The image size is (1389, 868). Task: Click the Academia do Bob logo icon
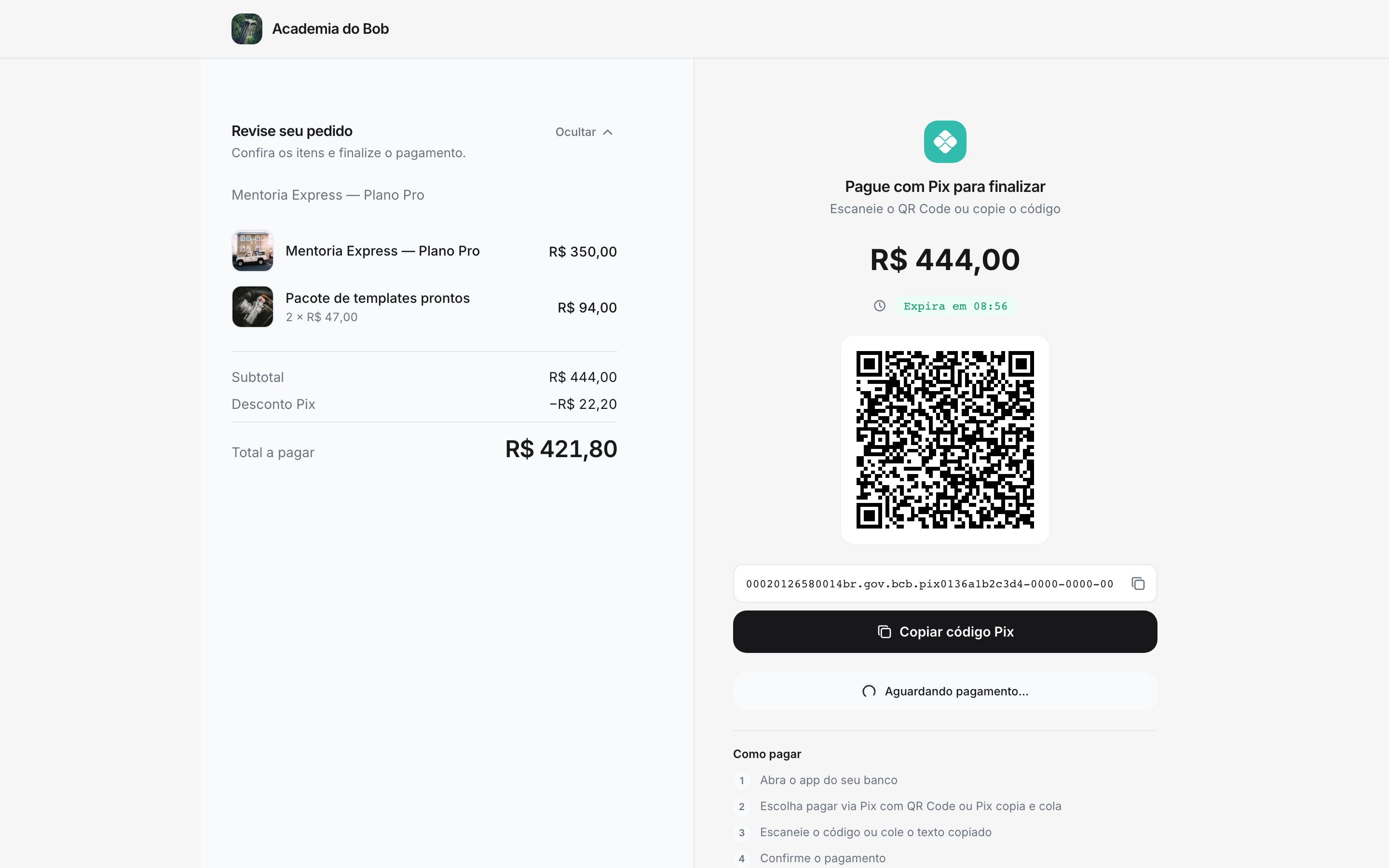point(247,29)
